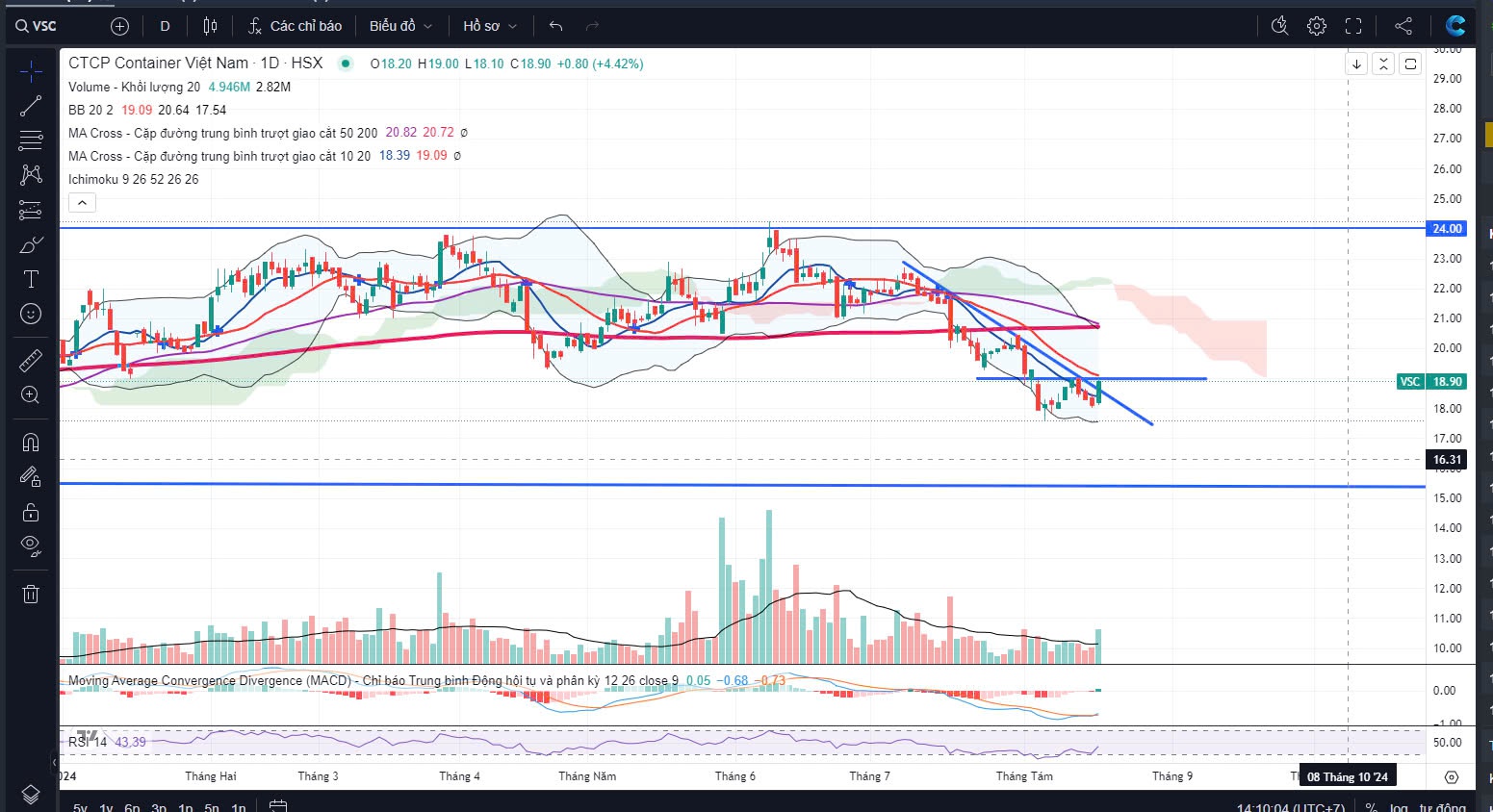Click the BB 20 2 indicator legend
The height and width of the screenshot is (812, 1493).
(x=90, y=110)
